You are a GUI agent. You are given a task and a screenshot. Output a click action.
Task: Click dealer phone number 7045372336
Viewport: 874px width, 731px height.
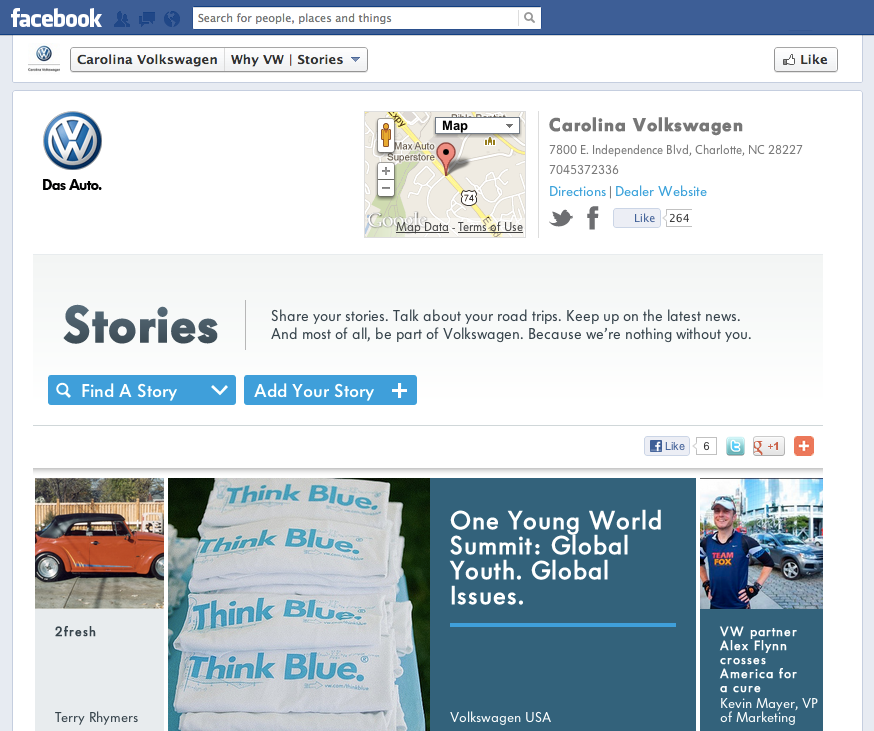click(x=584, y=170)
